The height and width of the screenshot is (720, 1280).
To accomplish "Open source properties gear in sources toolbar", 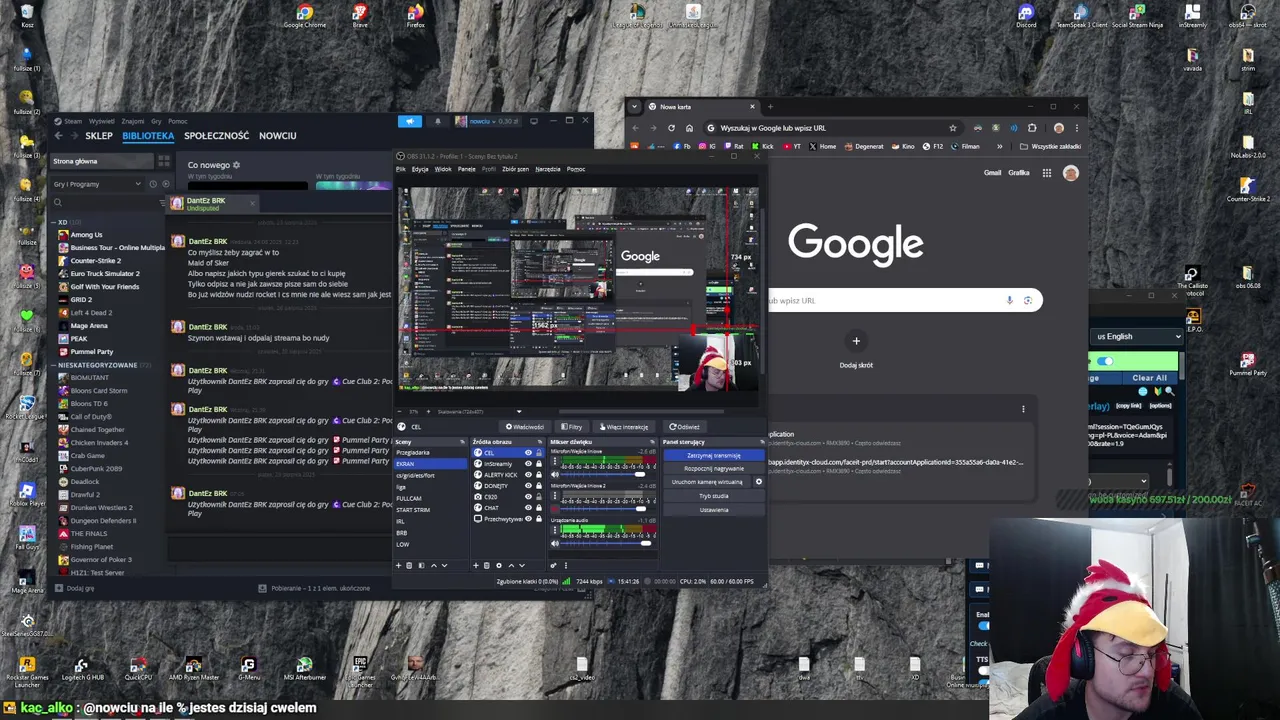I will 499,565.
